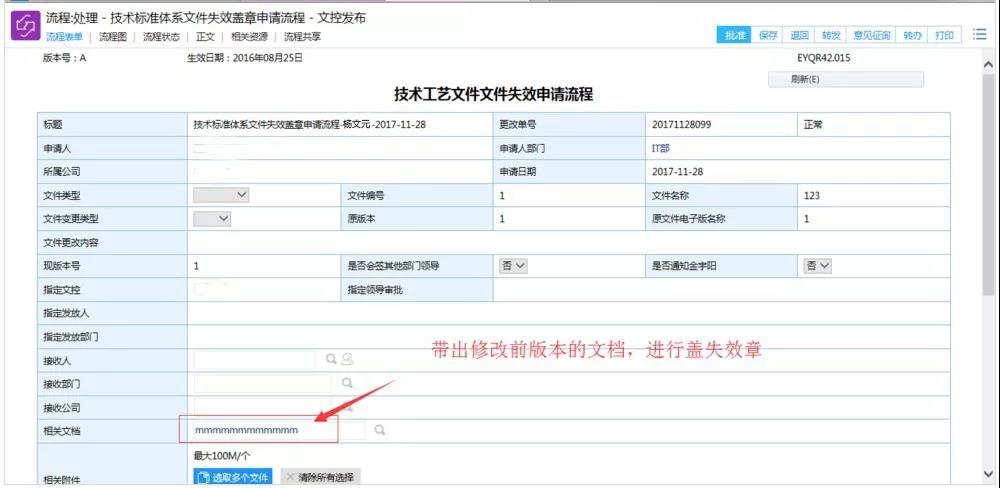The height and width of the screenshot is (488, 1000).
Task: Open the 文件类型 dropdown
Action: (x=221, y=195)
